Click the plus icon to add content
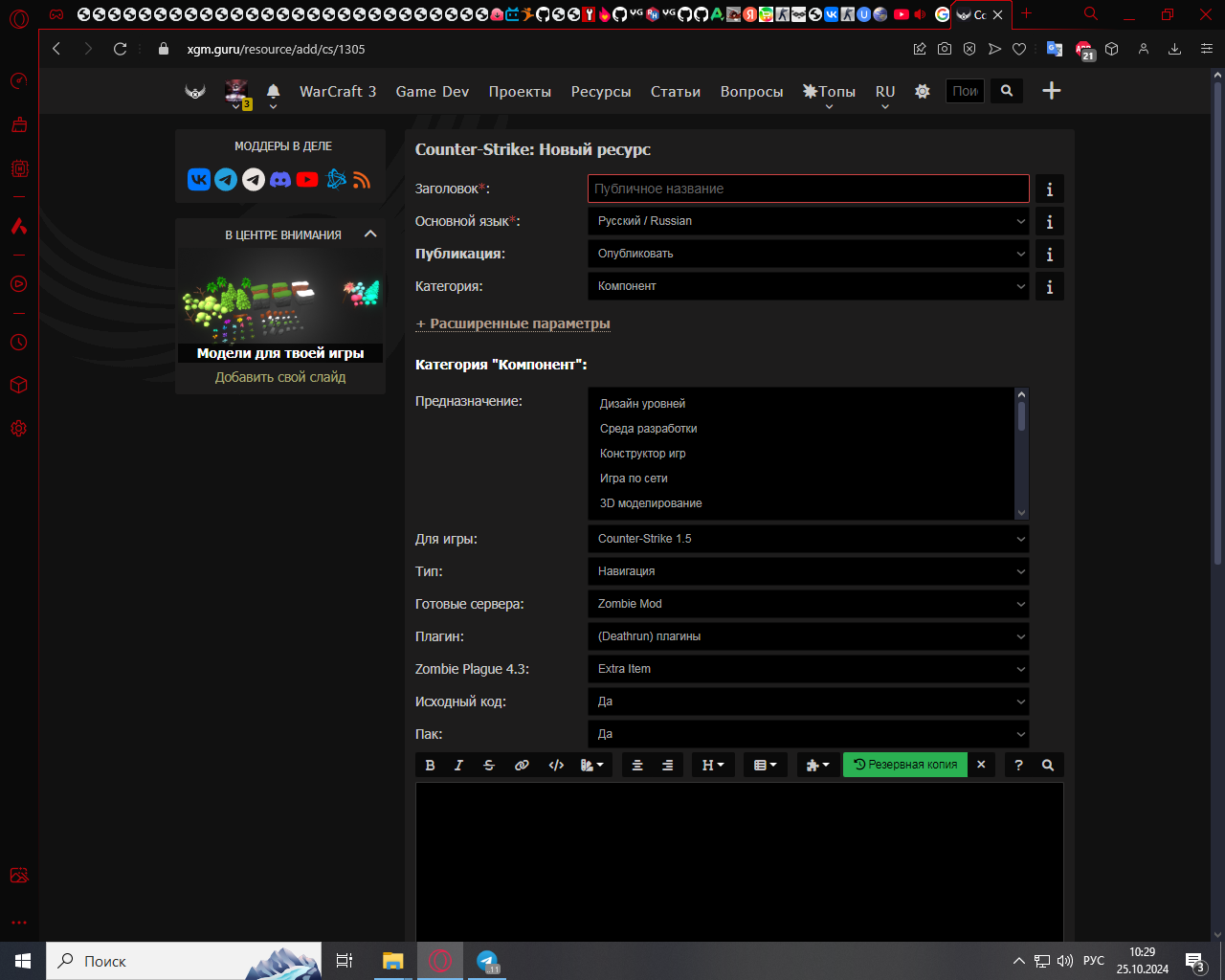The image size is (1225, 980). [1052, 91]
